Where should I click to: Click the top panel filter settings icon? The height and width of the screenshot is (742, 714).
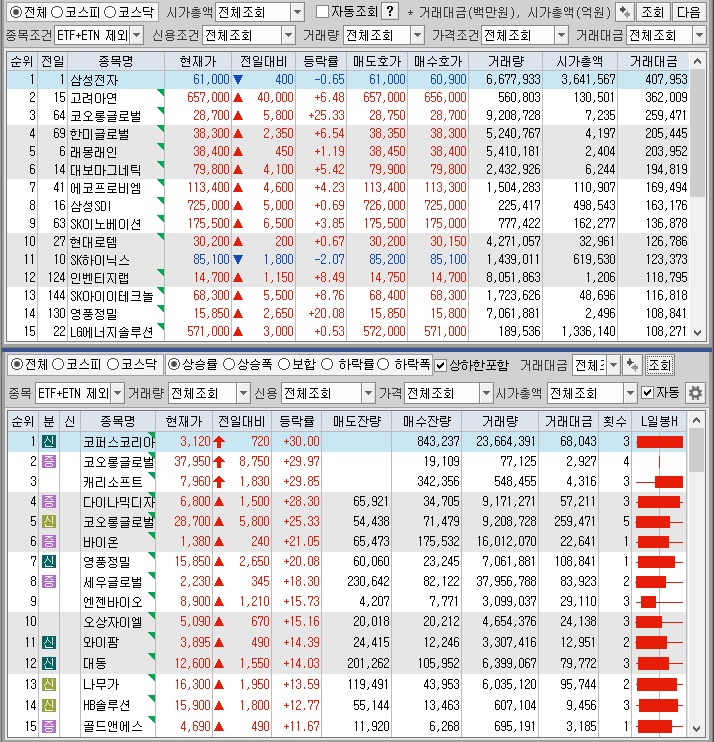pos(625,12)
